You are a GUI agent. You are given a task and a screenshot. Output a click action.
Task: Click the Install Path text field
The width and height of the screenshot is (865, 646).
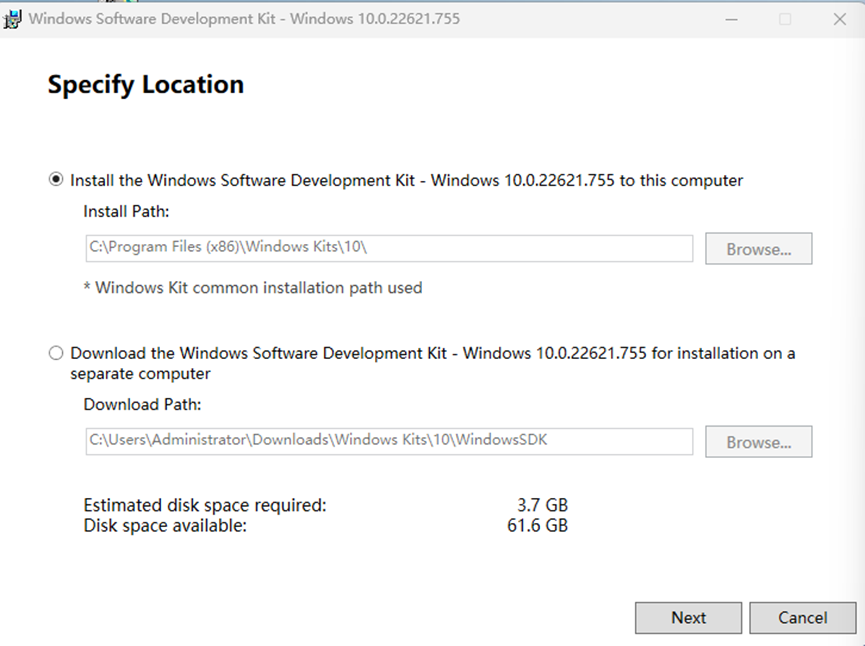coord(389,248)
